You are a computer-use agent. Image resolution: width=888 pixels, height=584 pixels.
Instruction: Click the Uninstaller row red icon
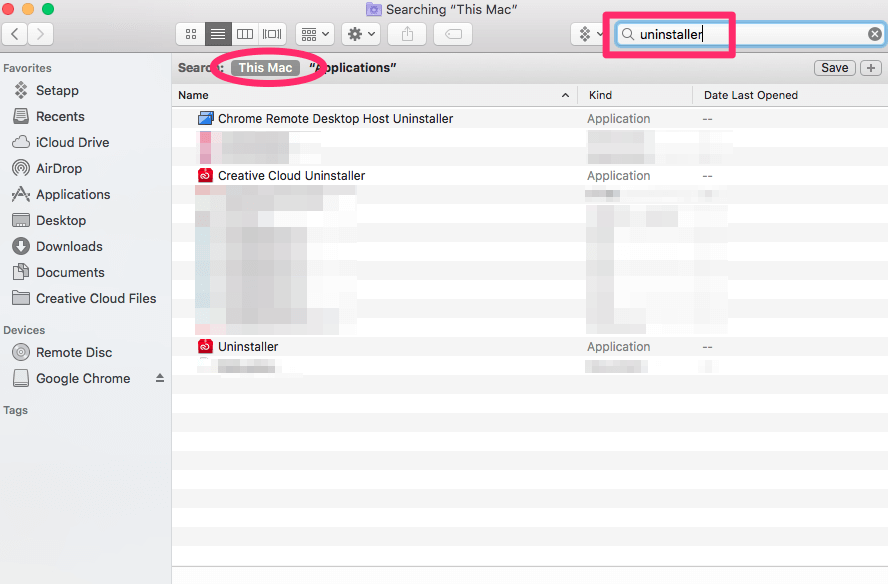(x=205, y=346)
